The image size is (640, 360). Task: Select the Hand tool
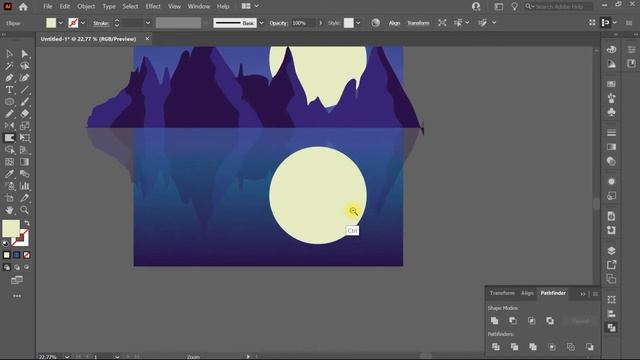pos(9,210)
